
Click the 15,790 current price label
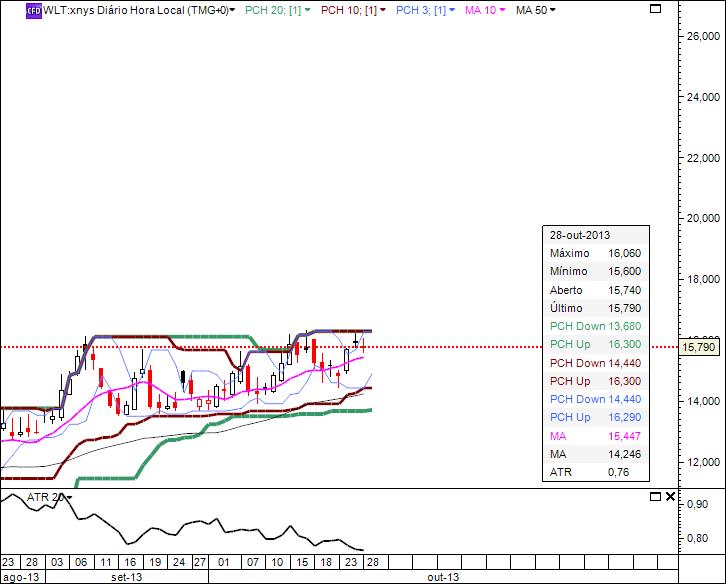pos(699,347)
